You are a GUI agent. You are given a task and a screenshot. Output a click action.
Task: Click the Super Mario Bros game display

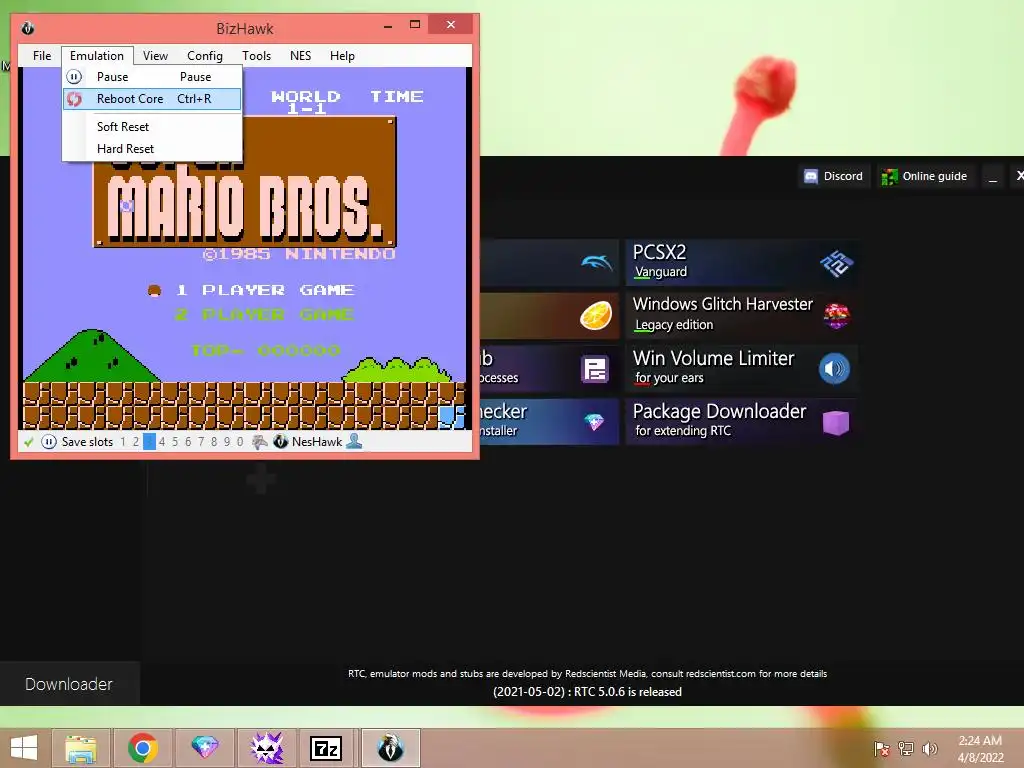coord(244,248)
